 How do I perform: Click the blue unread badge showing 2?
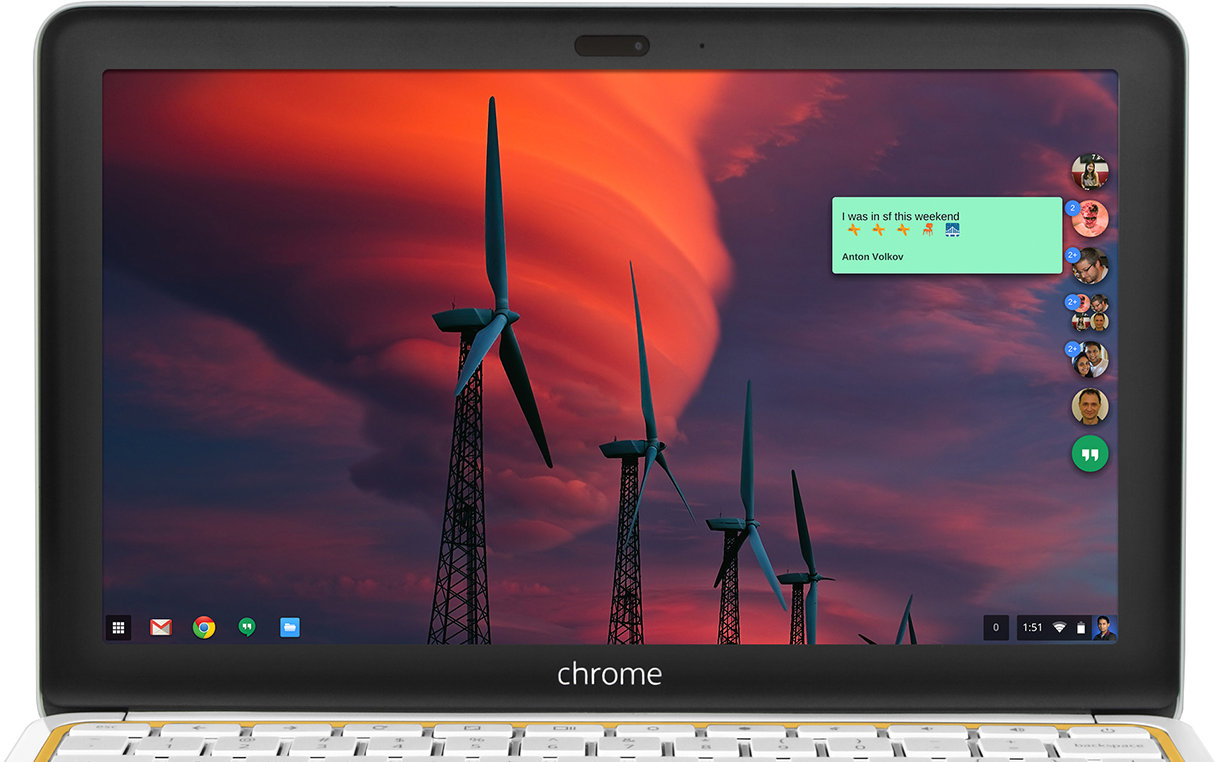point(1072,208)
